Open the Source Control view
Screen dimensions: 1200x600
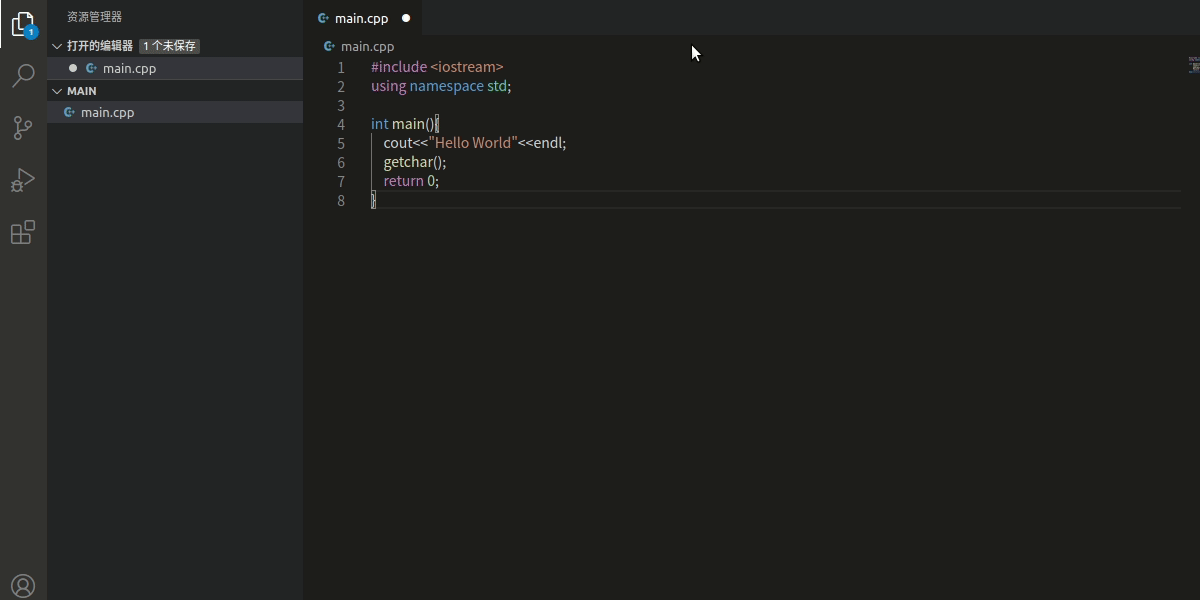click(23, 128)
